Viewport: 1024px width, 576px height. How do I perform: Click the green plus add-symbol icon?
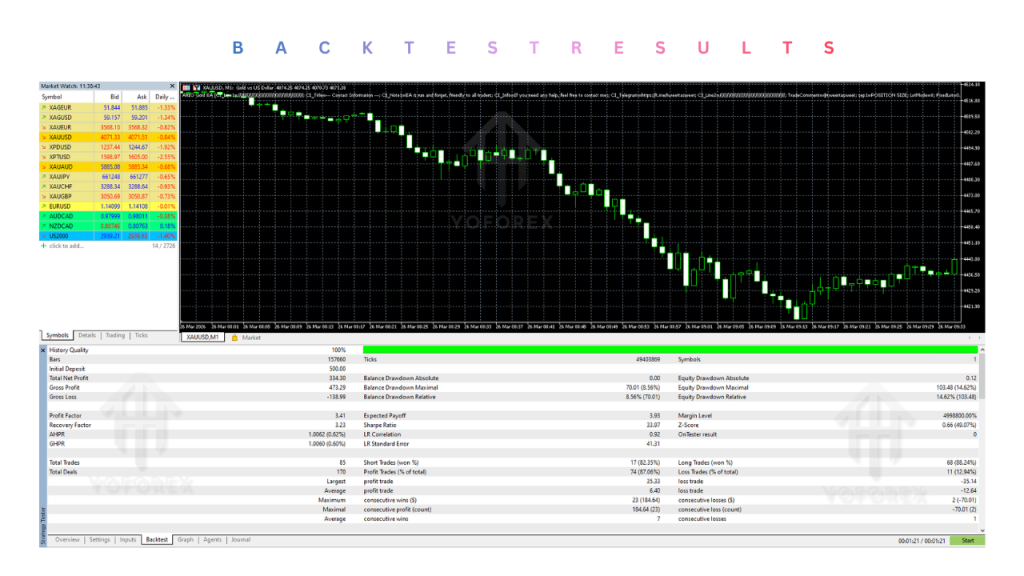click(44, 246)
